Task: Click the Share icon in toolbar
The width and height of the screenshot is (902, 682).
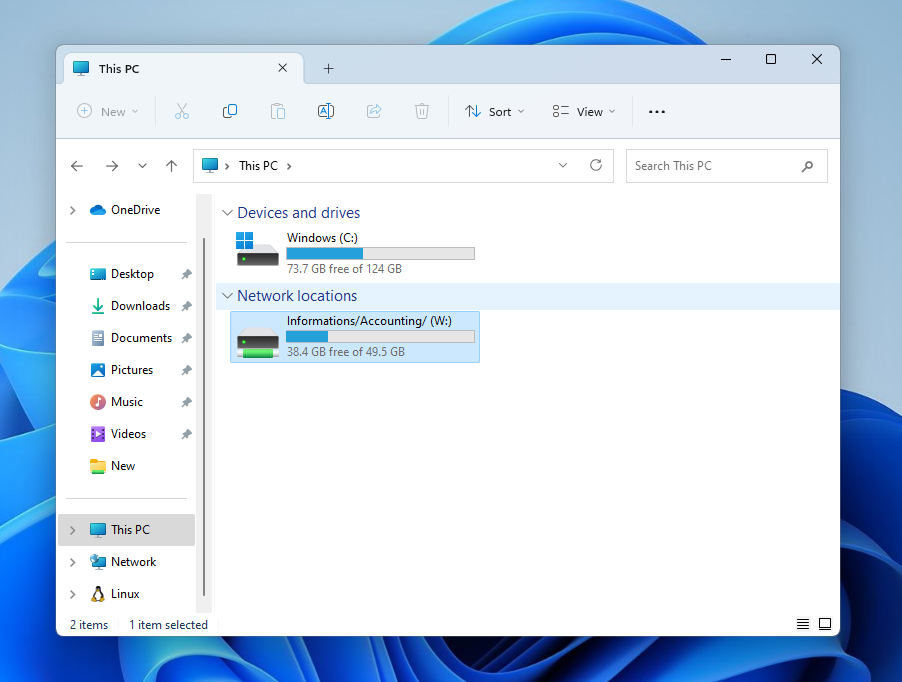Action: tap(374, 112)
